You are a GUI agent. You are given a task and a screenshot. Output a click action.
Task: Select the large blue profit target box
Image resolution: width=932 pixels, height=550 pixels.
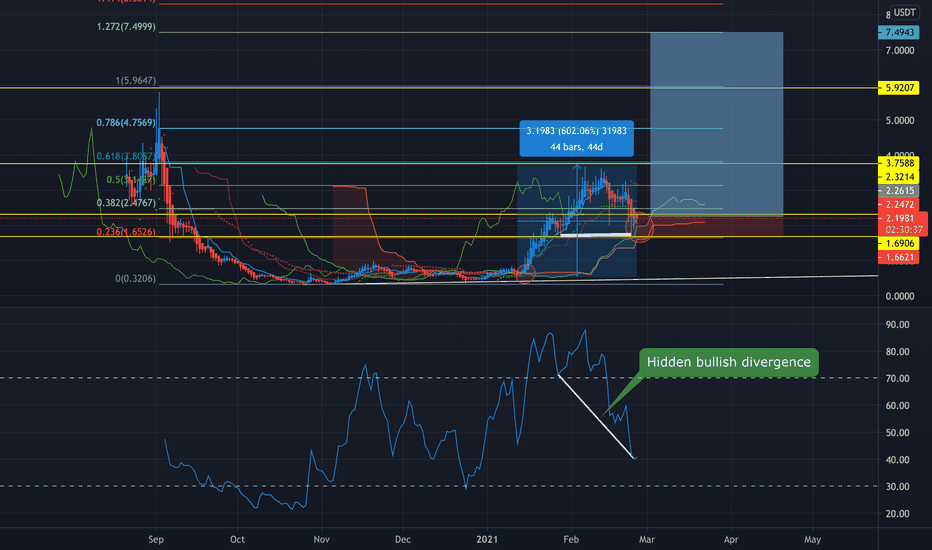click(716, 122)
